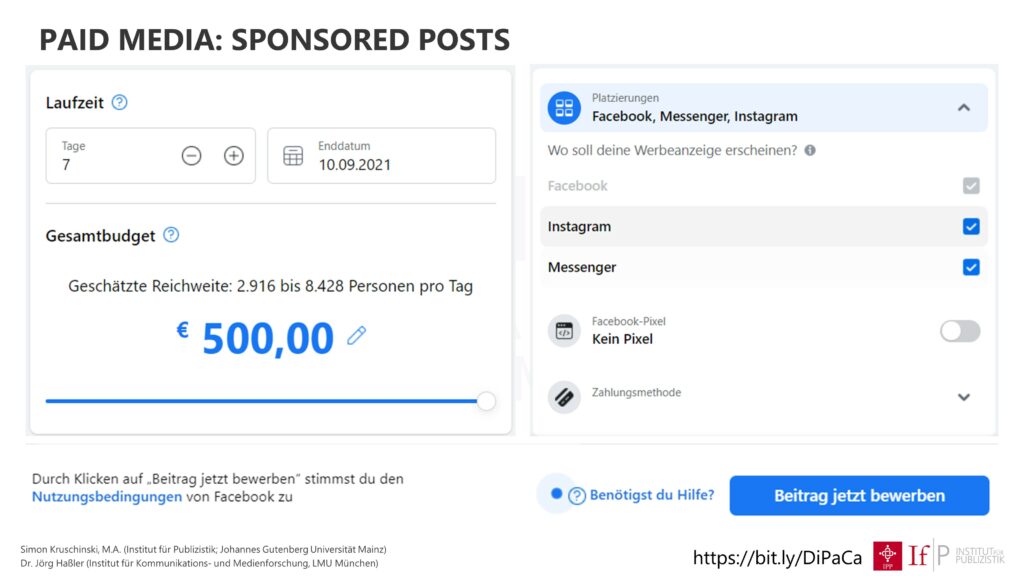Open the Enddatum calendar icon
The image size is (1024, 576).
coord(293,156)
